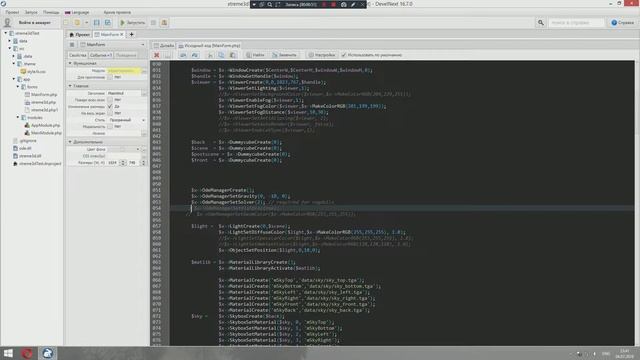Screen dimensions: 640x360
Task: Collapse the forms folder in the project tree
Action: [x=18, y=87]
